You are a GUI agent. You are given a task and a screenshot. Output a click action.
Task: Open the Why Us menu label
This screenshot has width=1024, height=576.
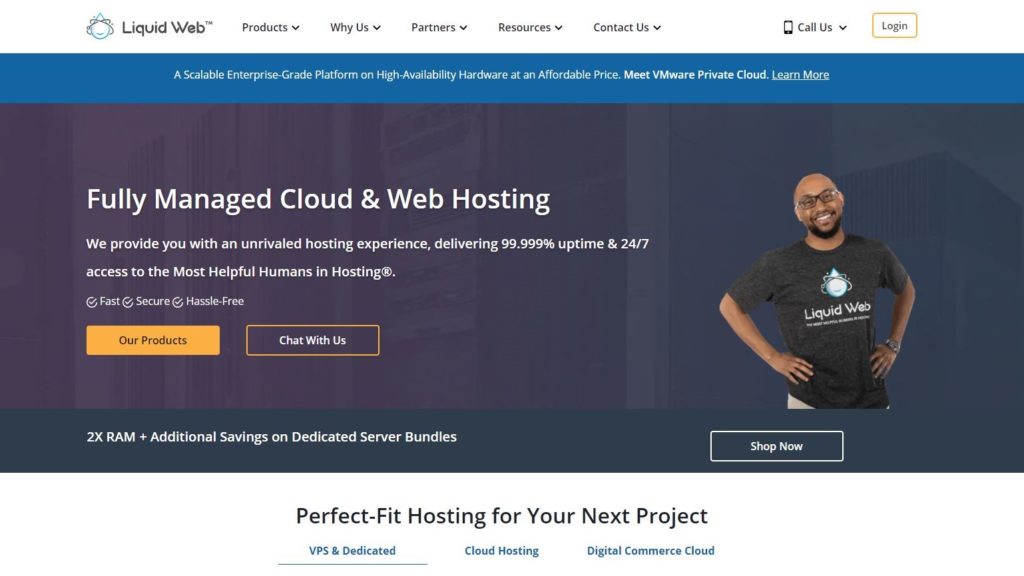click(x=349, y=27)
